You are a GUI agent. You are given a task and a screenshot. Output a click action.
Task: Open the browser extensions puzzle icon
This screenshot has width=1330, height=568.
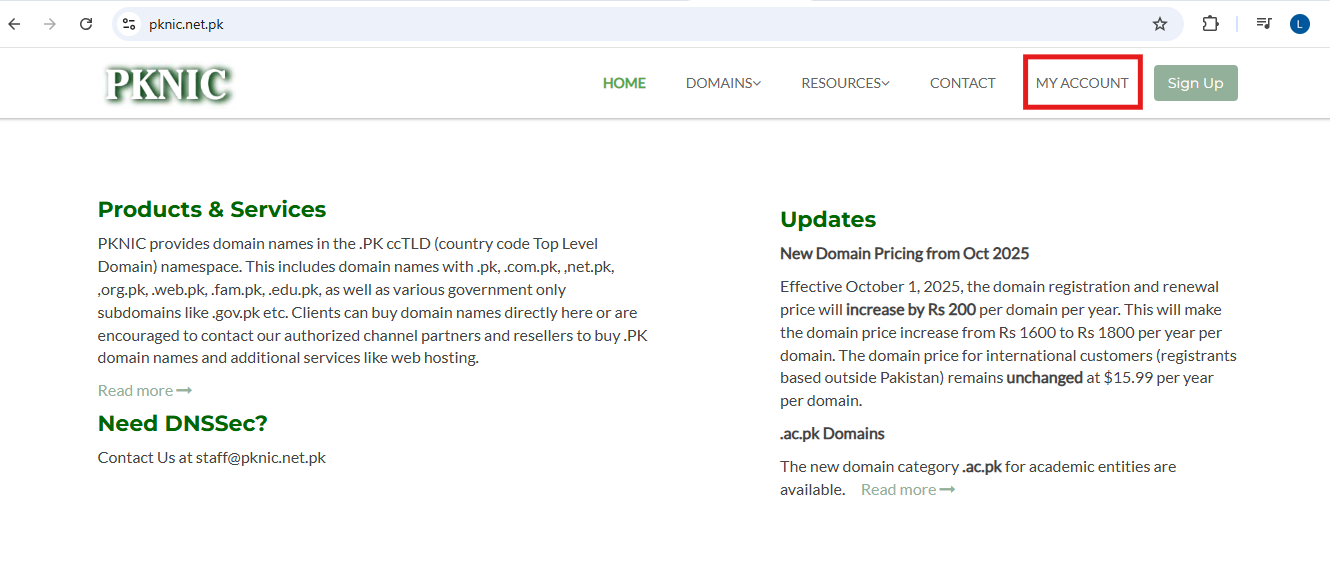point(1210,24)
